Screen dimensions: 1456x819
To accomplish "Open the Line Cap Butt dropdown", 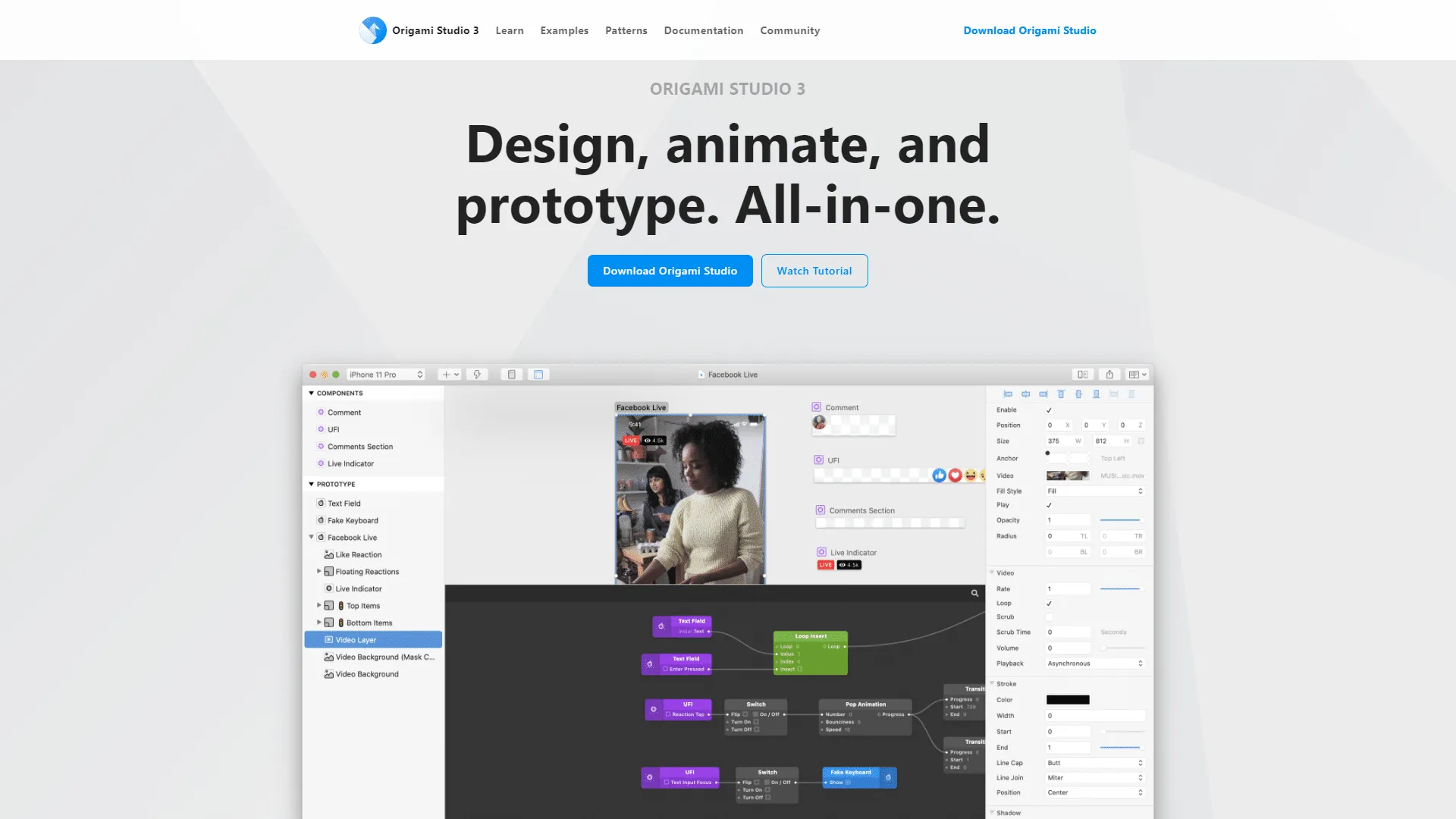I will [1095, 763].
